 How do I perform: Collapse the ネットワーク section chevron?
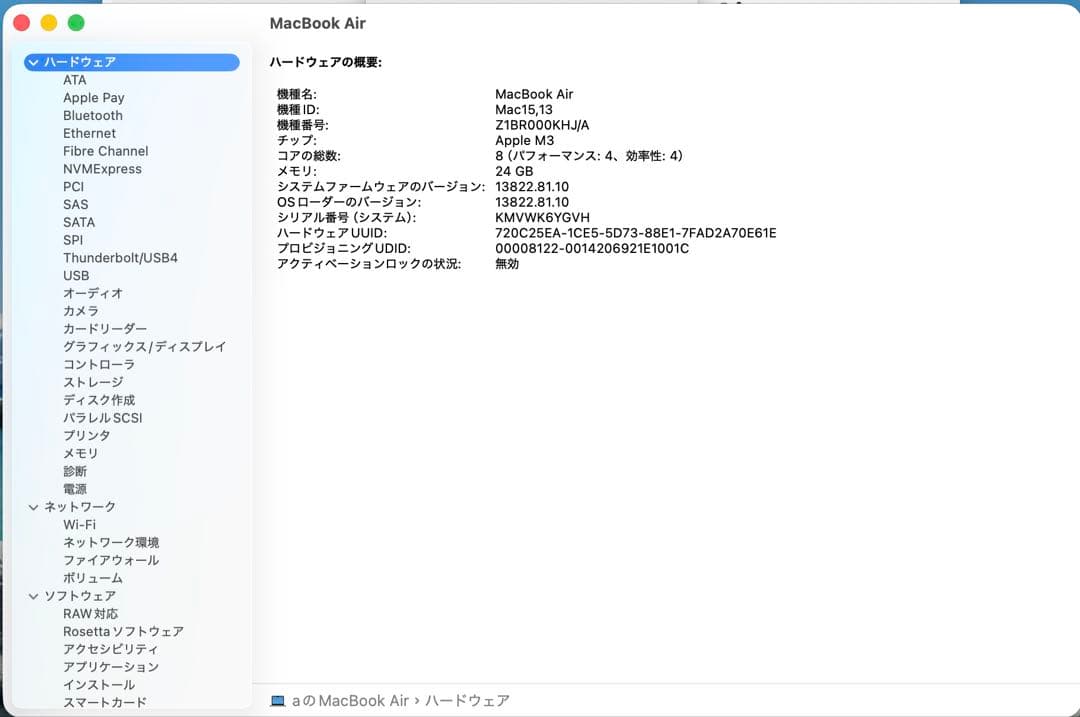point(33,507)
